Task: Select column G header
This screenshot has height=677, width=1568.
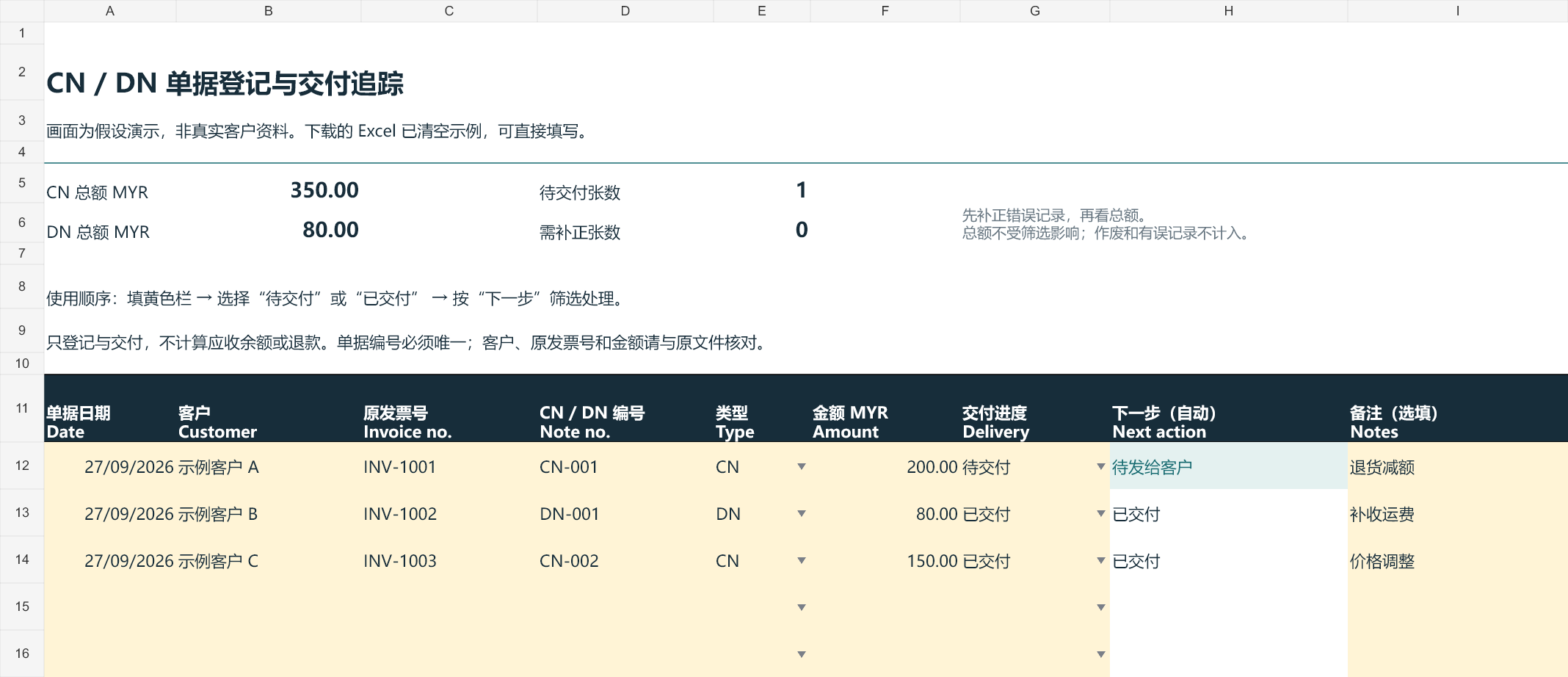Action: click(x=1035, y=11)
